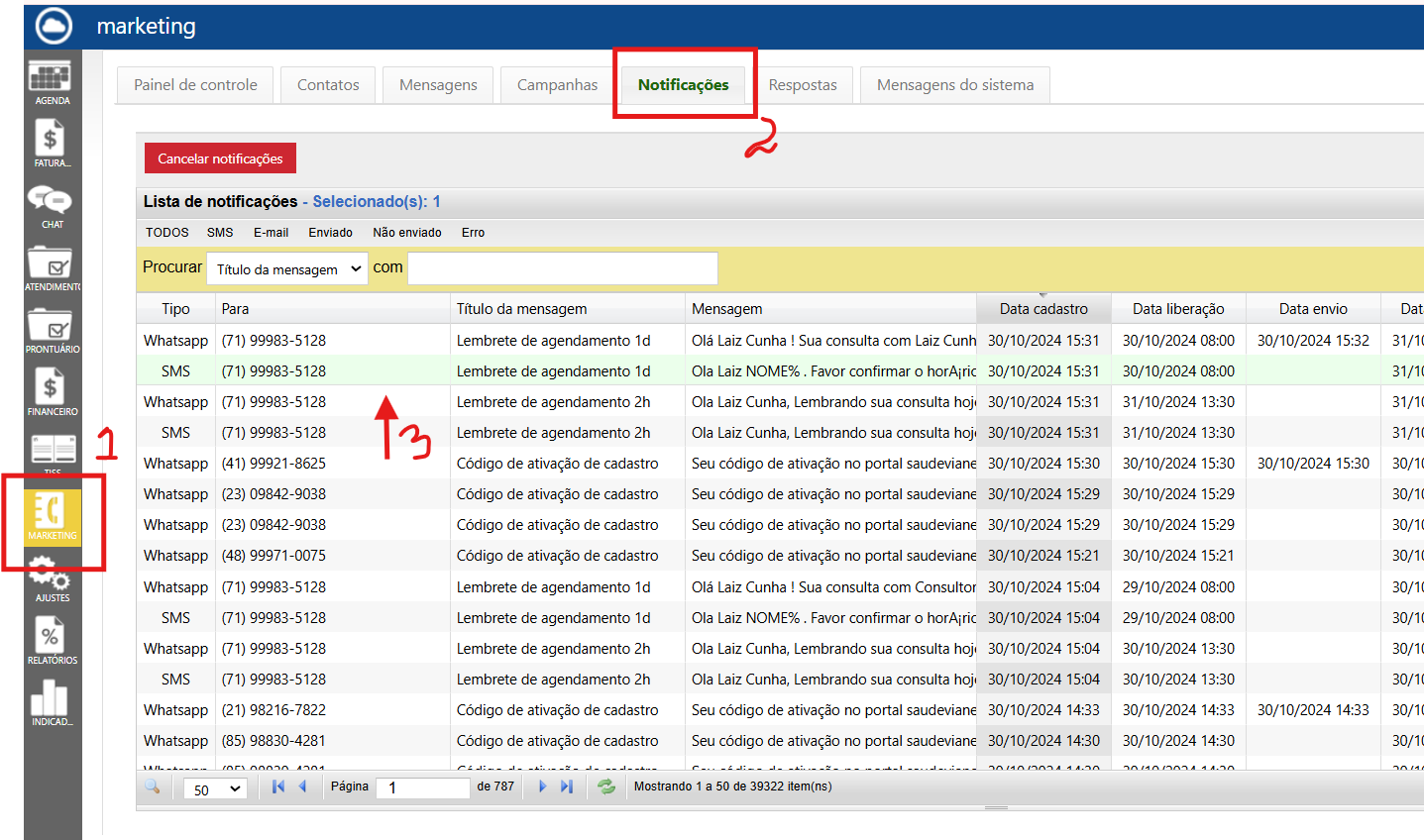1424x840 pixels.
Task: Expand the 'Título da mensagem' search field dropdown
Action: pyautogui.click(x=287, y=269)
